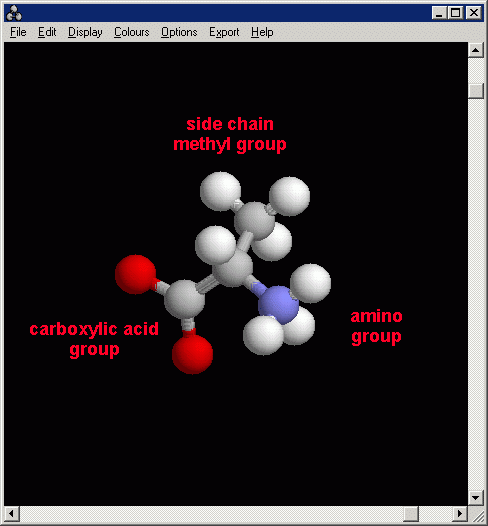The height and width of the screenshot is (526, 488).
Task: Click the vertical scrollbar down arrow
Action: (476, 497)
